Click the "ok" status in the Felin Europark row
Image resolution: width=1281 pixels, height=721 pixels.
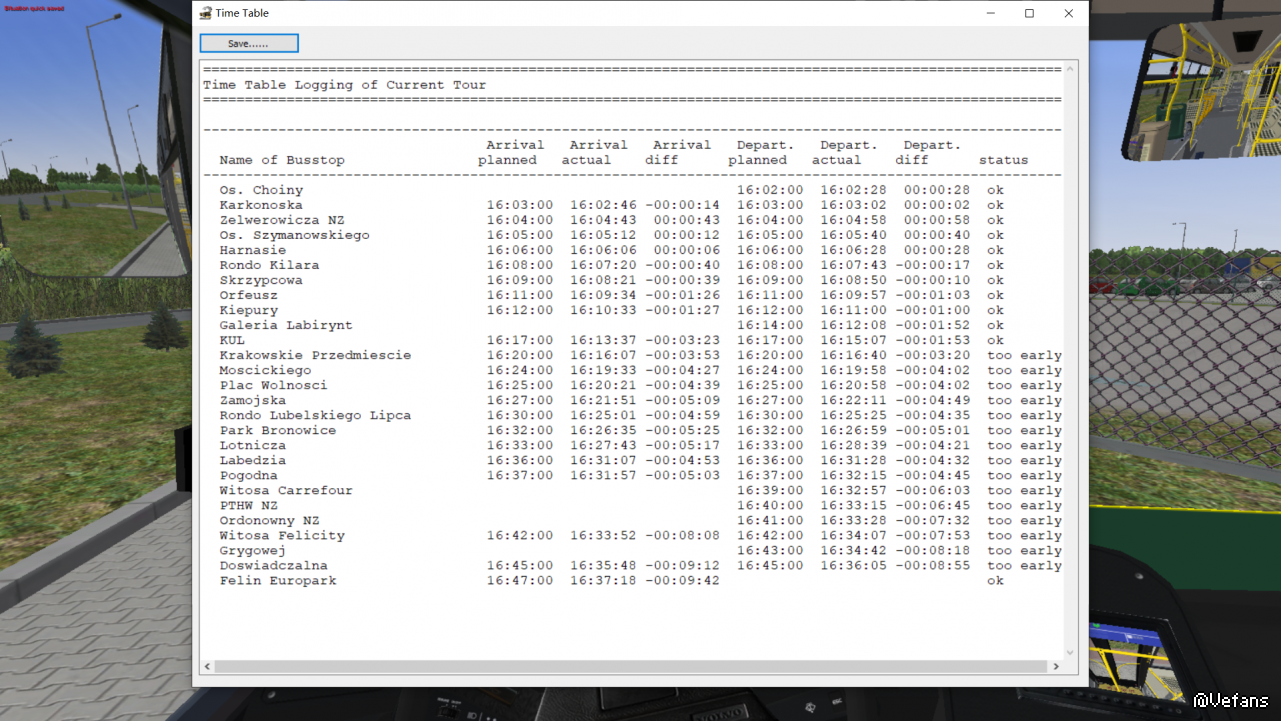[x=995, y=580]
